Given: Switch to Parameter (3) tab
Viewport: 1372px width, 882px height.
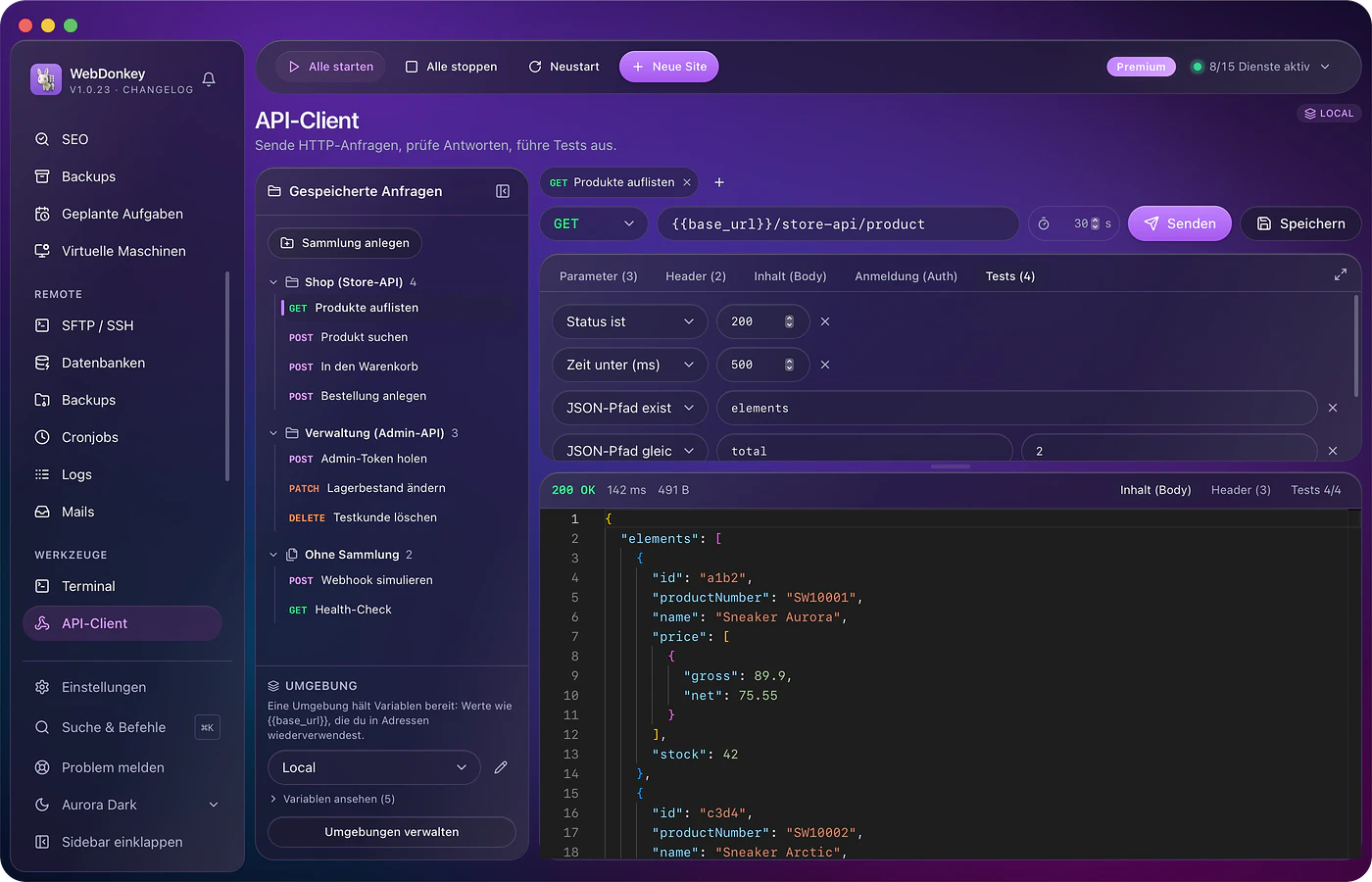Looking at the screenshot, I should click(x=598, y=276).
